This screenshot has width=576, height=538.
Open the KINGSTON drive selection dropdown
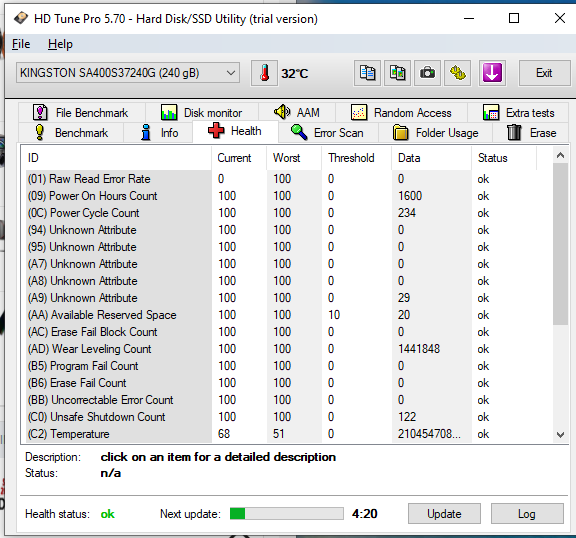tap(128, 73)
